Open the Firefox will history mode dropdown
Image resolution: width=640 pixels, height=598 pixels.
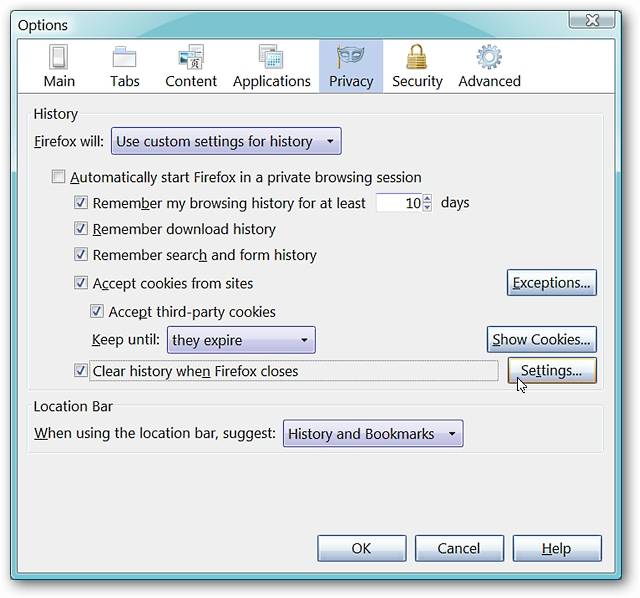pos(226,141)
